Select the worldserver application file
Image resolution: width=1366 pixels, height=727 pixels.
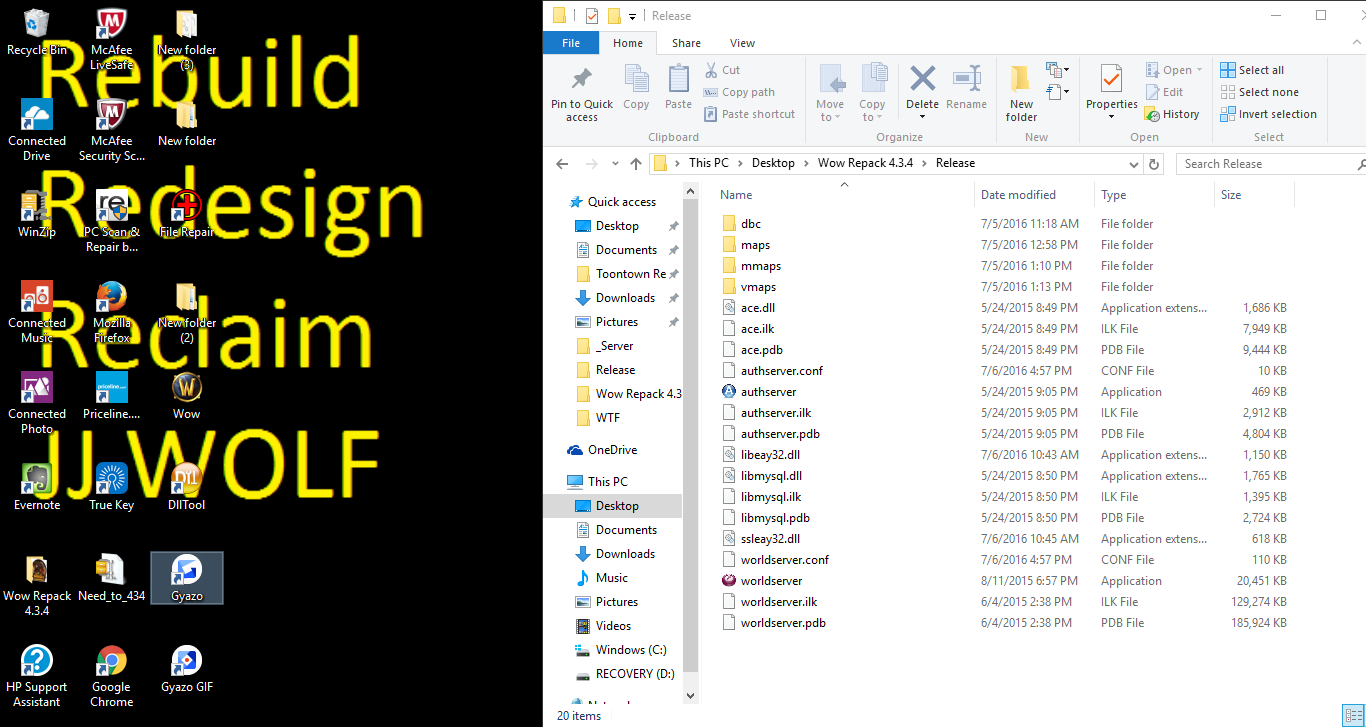(771, 581)
